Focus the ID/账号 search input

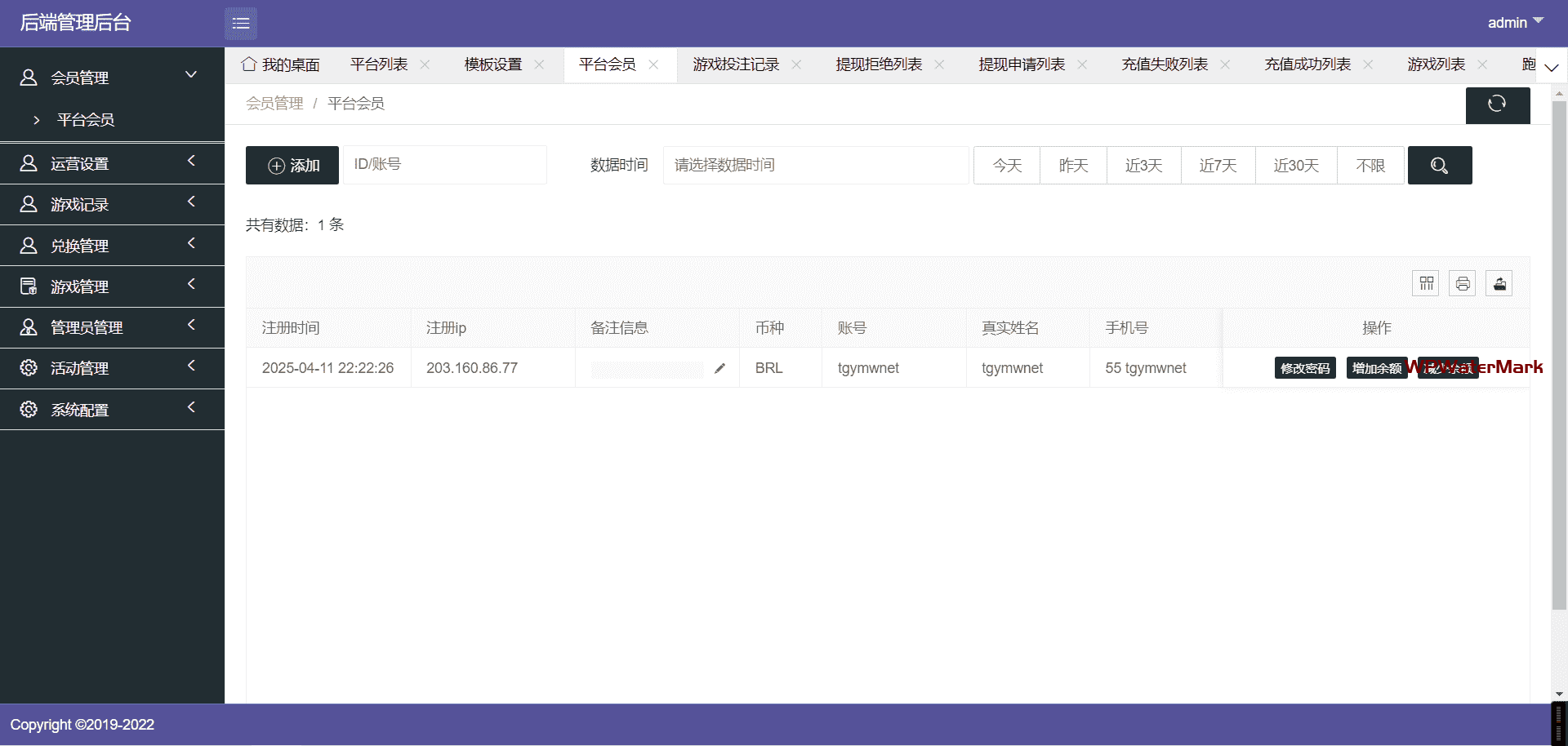(445, 165)
